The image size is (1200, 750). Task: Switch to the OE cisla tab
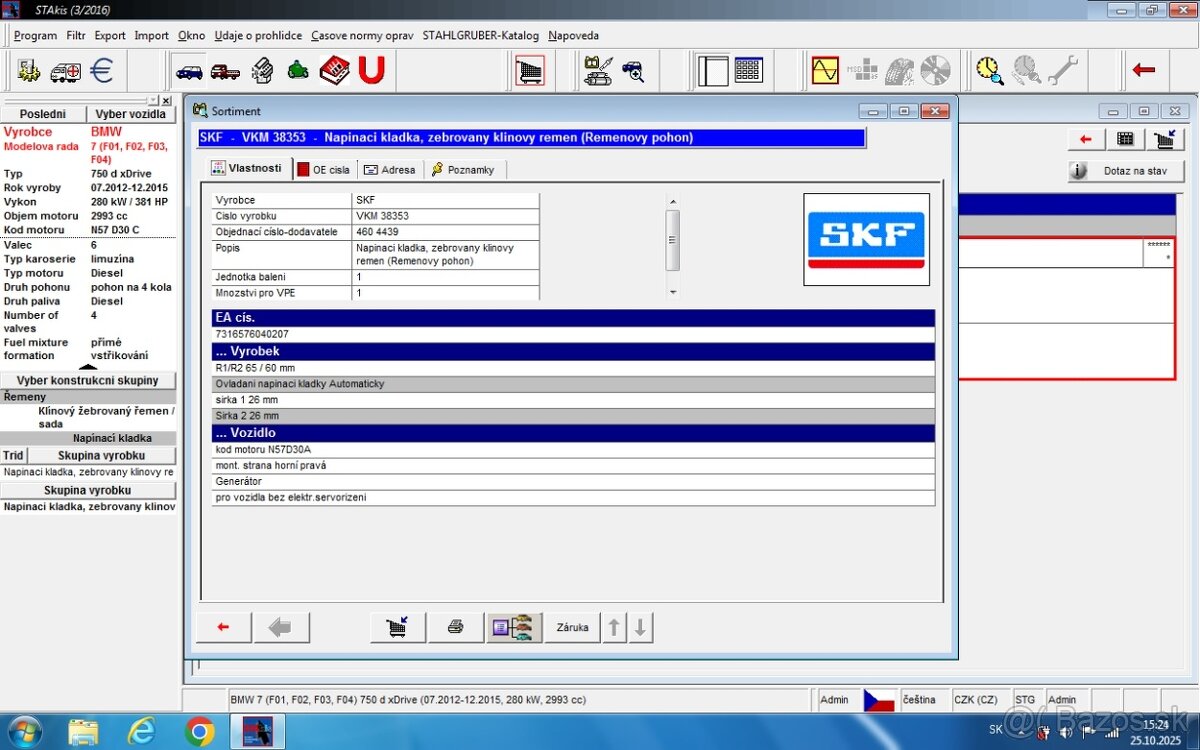pyautogui.click(x=324, y=169)
